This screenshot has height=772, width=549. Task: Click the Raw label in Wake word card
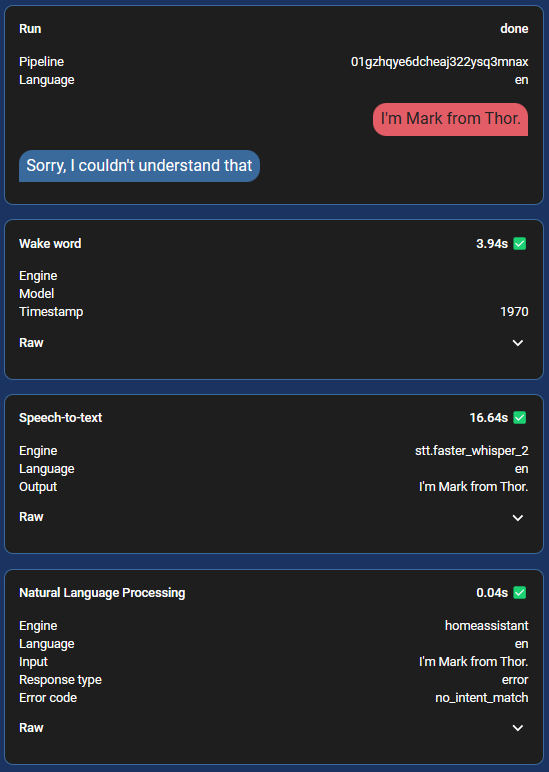[31, 343]
